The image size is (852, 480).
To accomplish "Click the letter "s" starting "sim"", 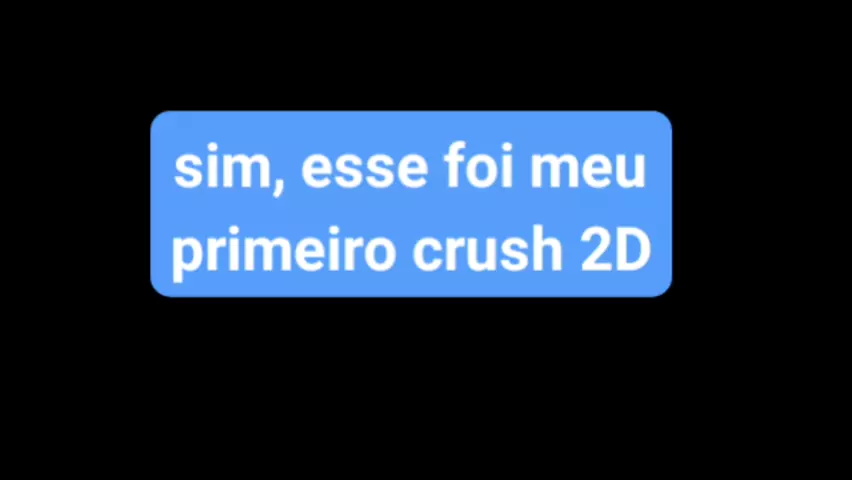I will [187, 172].
